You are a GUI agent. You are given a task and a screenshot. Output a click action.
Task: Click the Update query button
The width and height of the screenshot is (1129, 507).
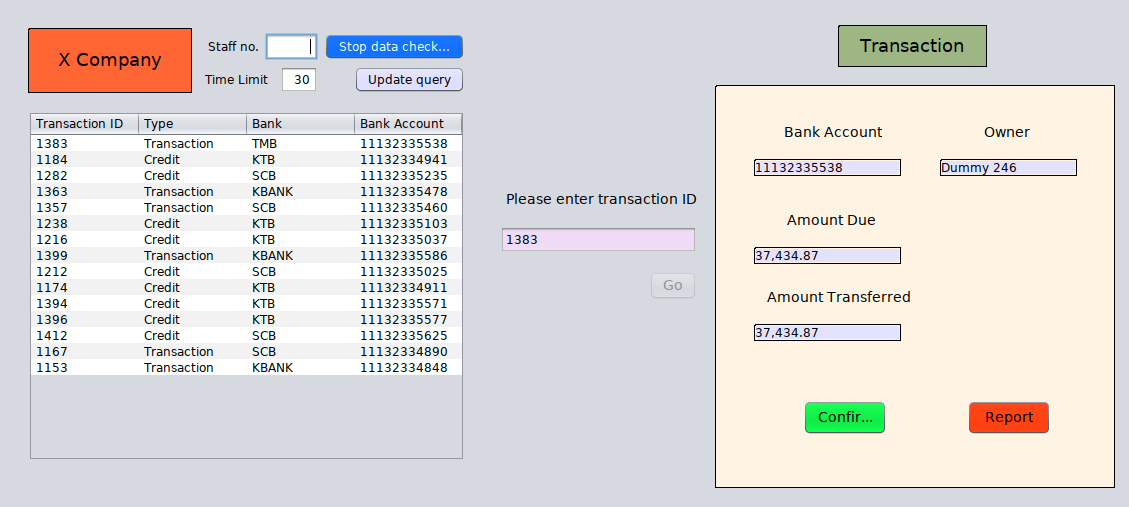pos(409,80)
